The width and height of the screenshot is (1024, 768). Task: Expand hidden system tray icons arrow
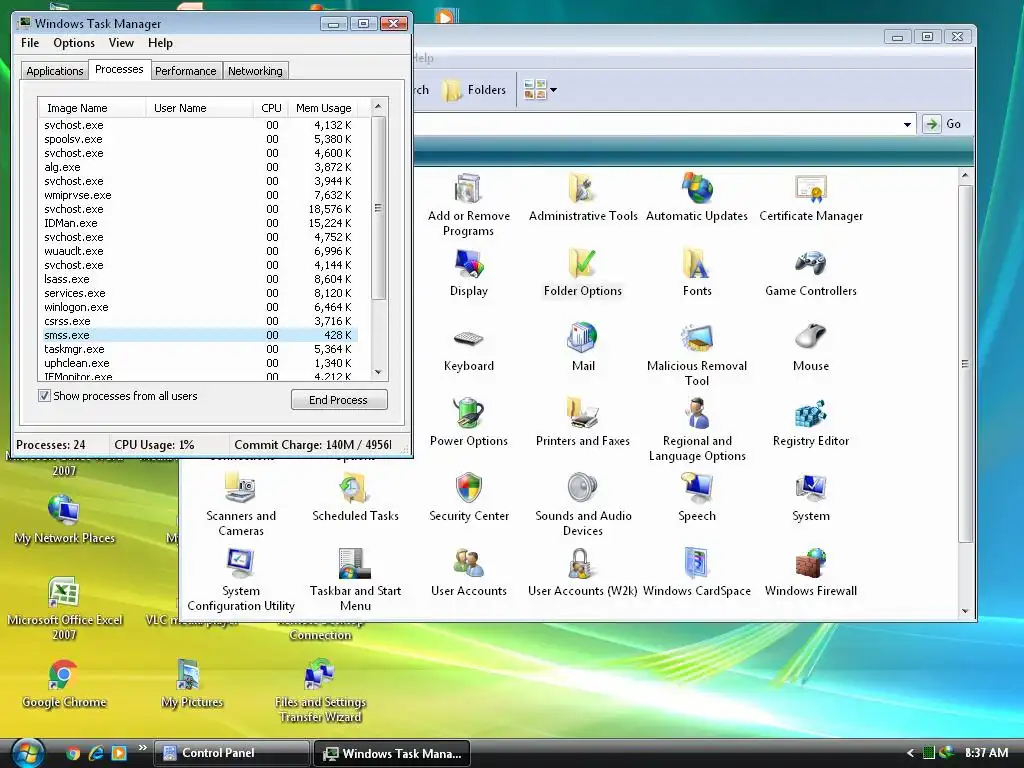pos(910,753)
